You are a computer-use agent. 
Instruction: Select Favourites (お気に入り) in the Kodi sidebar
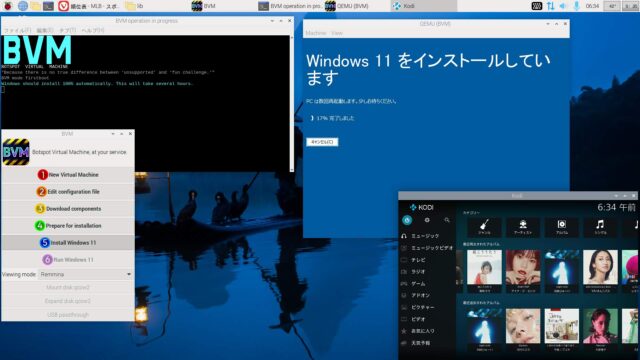427,331
